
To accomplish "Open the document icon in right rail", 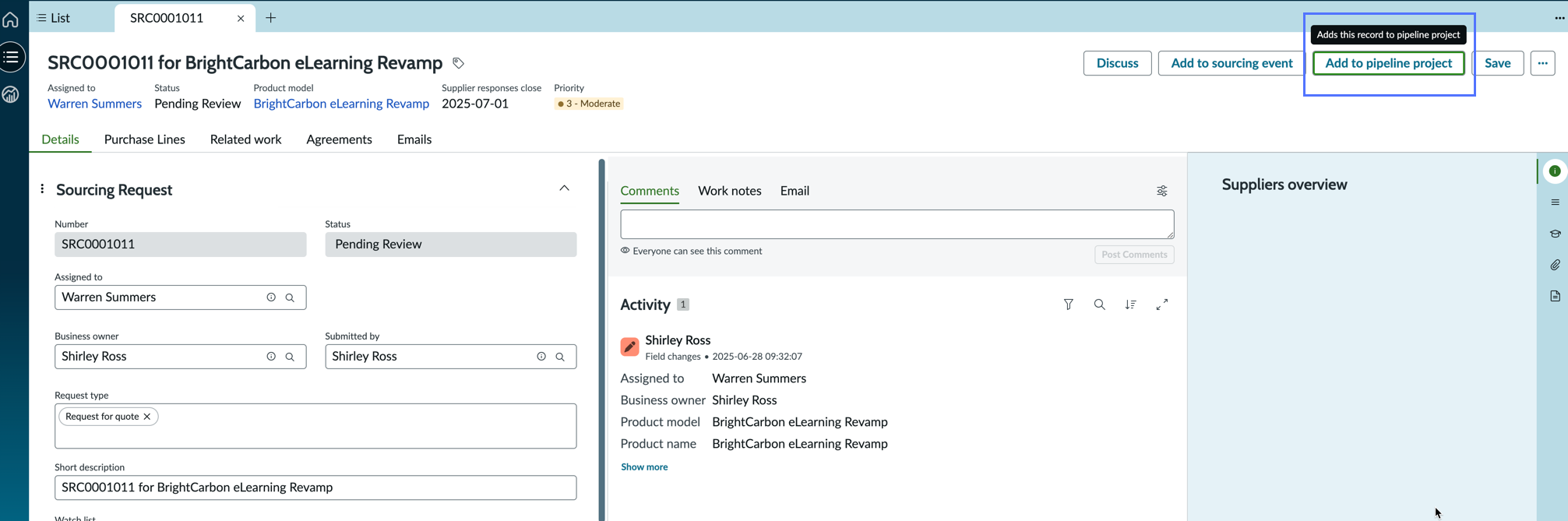I will 1555,296.
